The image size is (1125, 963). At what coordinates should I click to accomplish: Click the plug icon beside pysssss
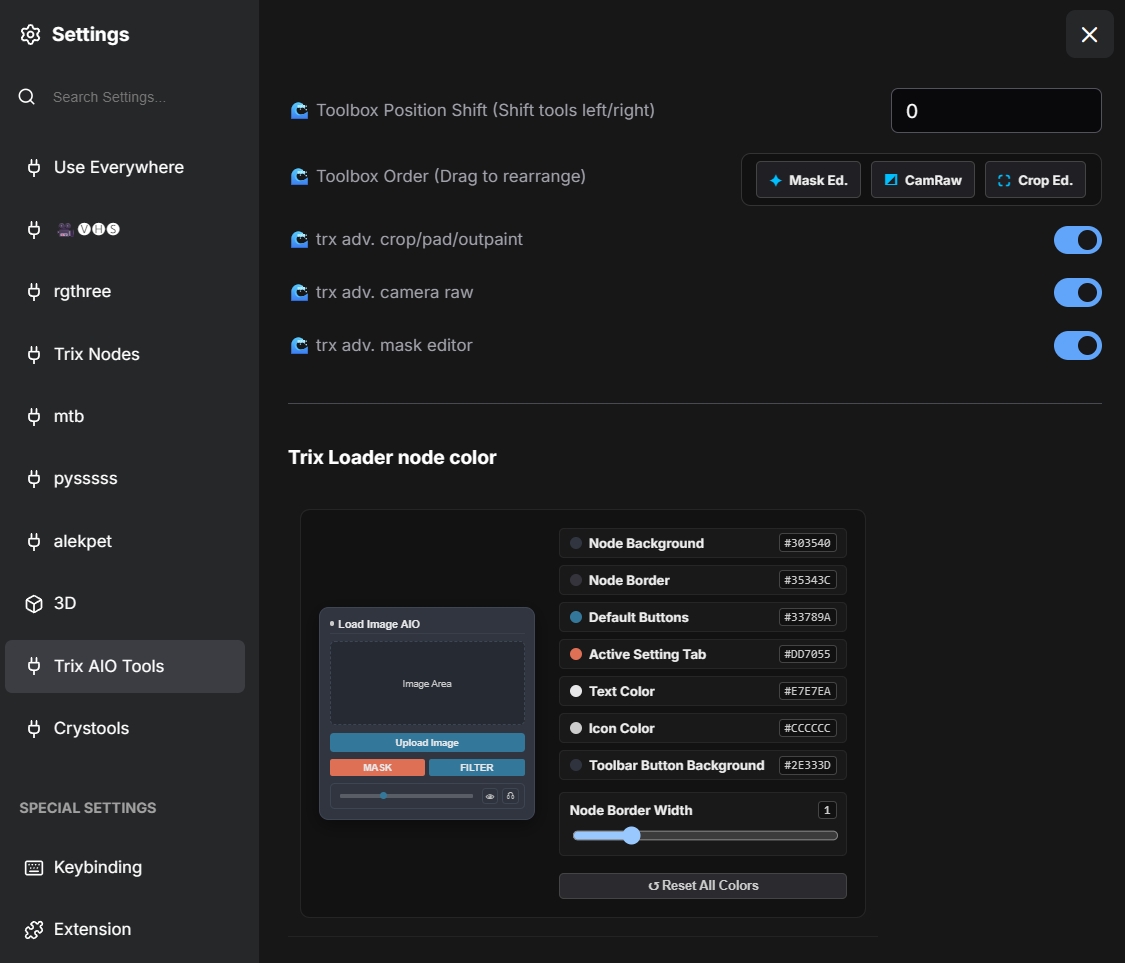click(34, 479)
